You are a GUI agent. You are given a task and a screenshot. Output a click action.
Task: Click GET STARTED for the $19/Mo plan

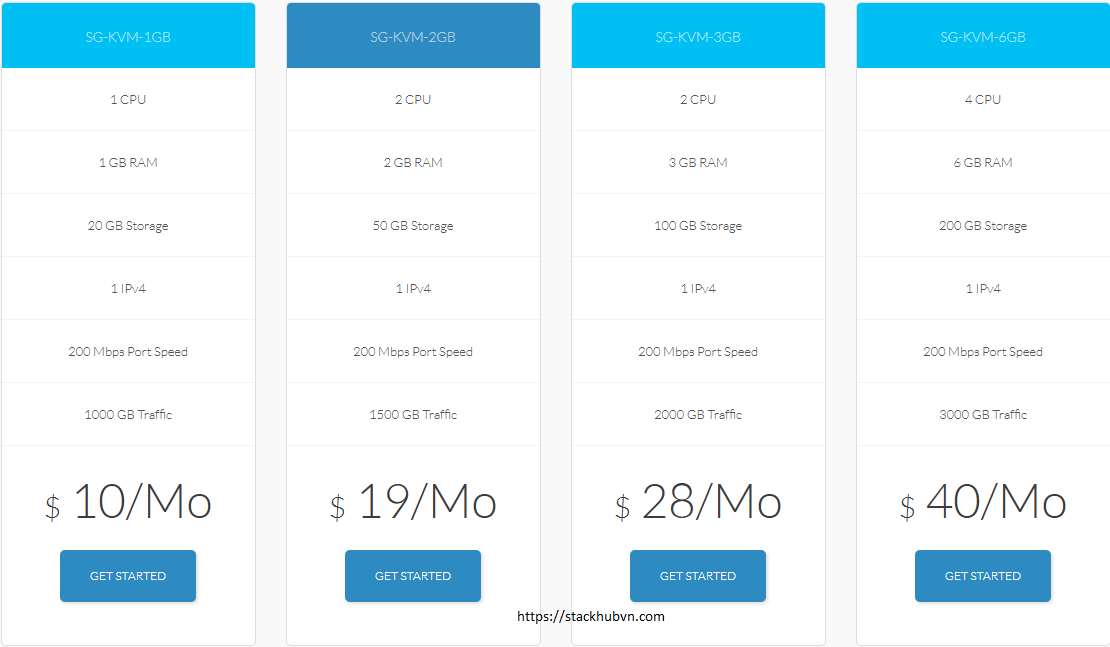click(413, 576)
